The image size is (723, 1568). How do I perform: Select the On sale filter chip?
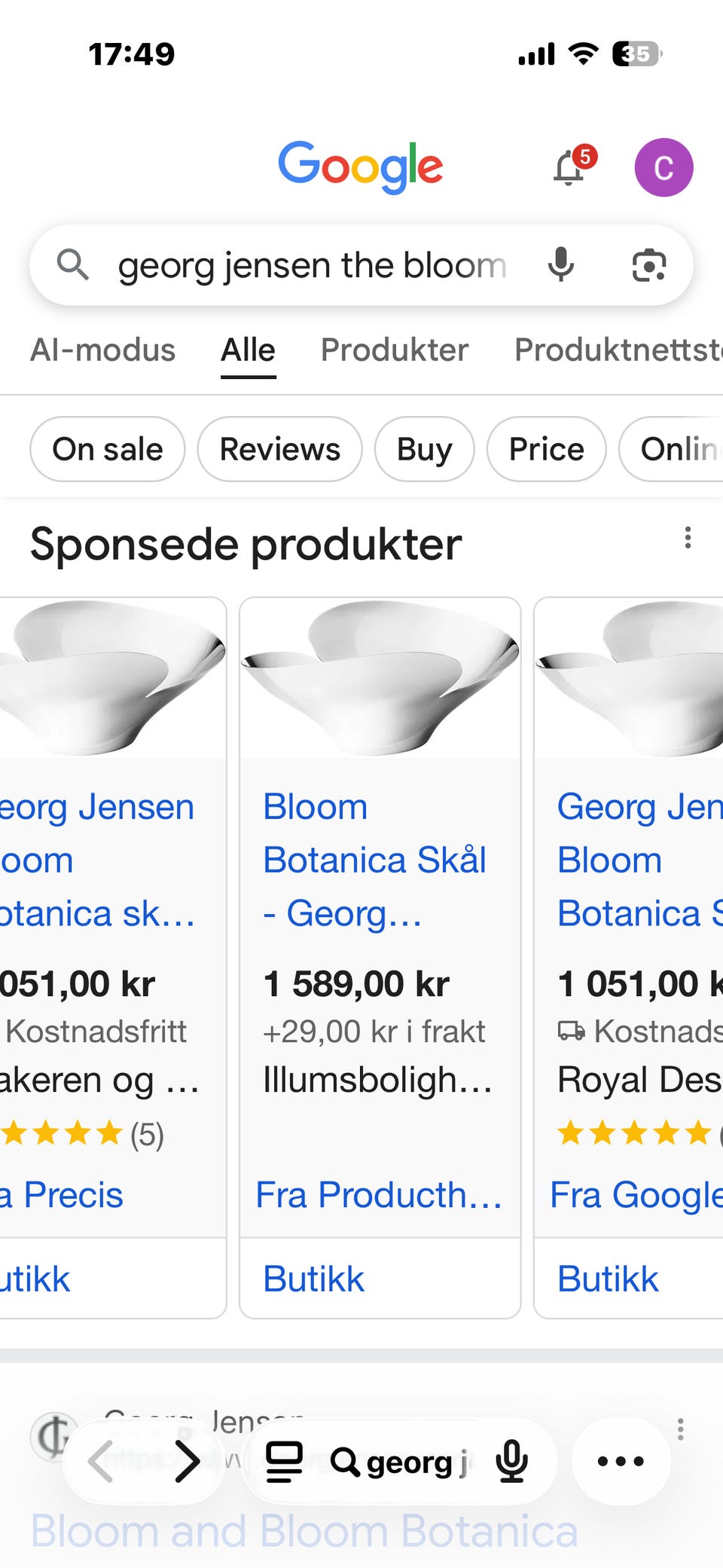pos(107,449)
